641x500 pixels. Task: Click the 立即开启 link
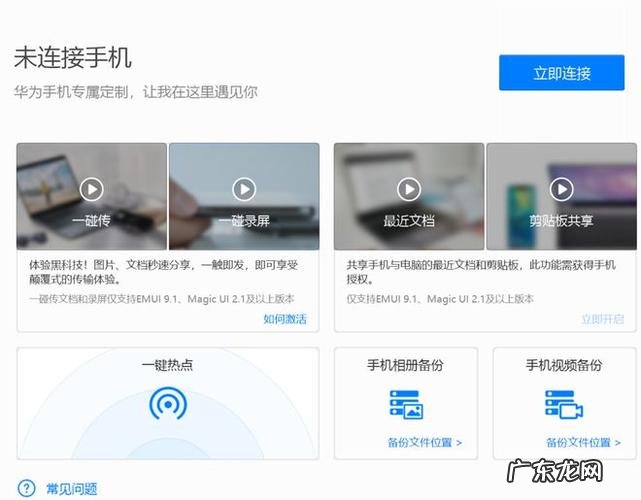click(x=602, y=319)
